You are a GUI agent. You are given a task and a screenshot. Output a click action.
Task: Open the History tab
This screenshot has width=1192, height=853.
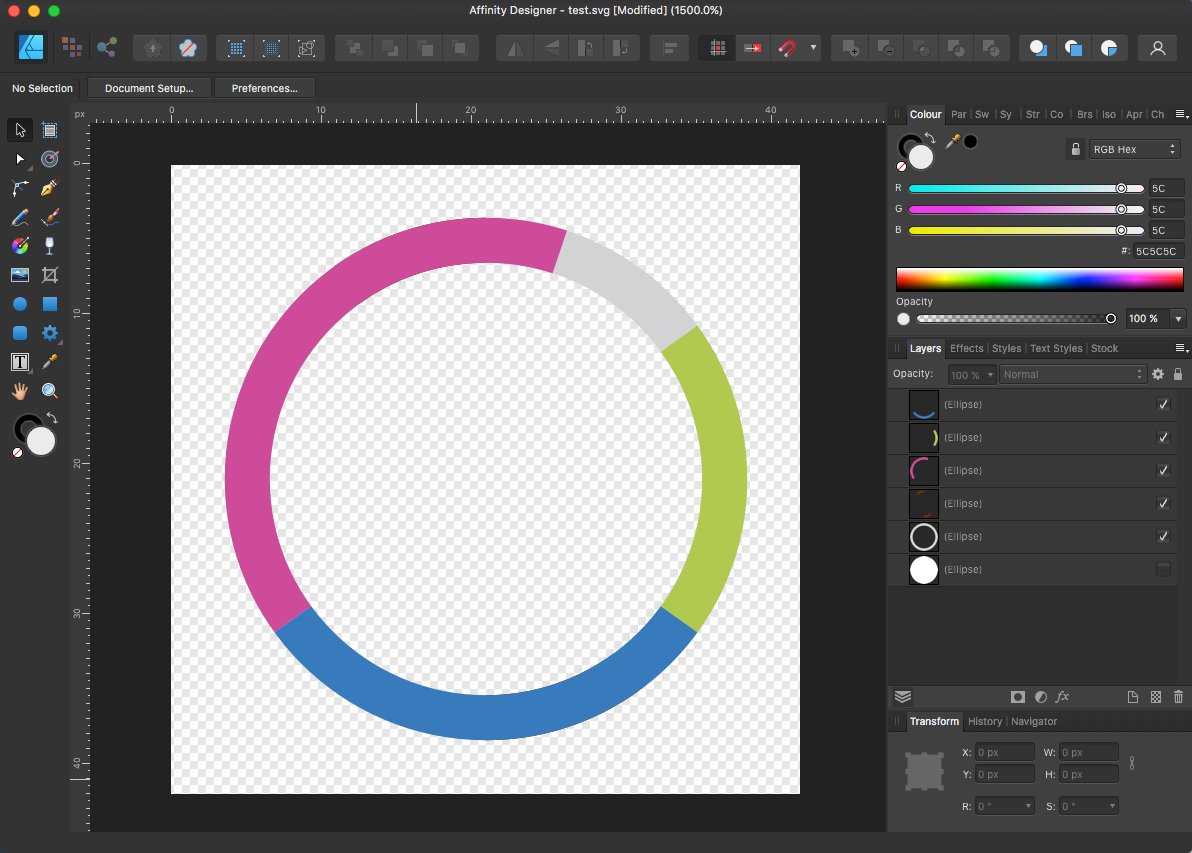pyautogui.click(x=985, y=721)
